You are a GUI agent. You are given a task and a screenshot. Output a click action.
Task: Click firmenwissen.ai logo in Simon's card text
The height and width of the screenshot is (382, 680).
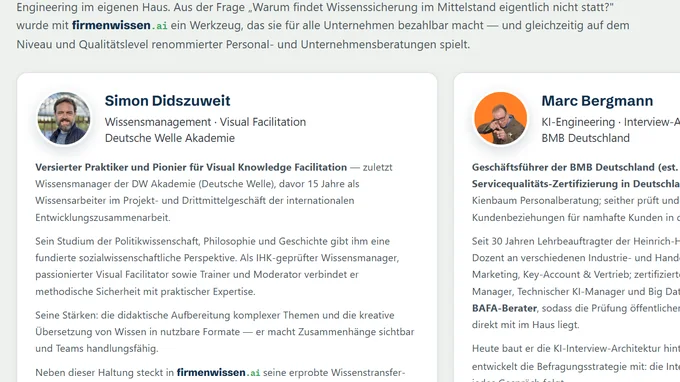coord(218,372)
